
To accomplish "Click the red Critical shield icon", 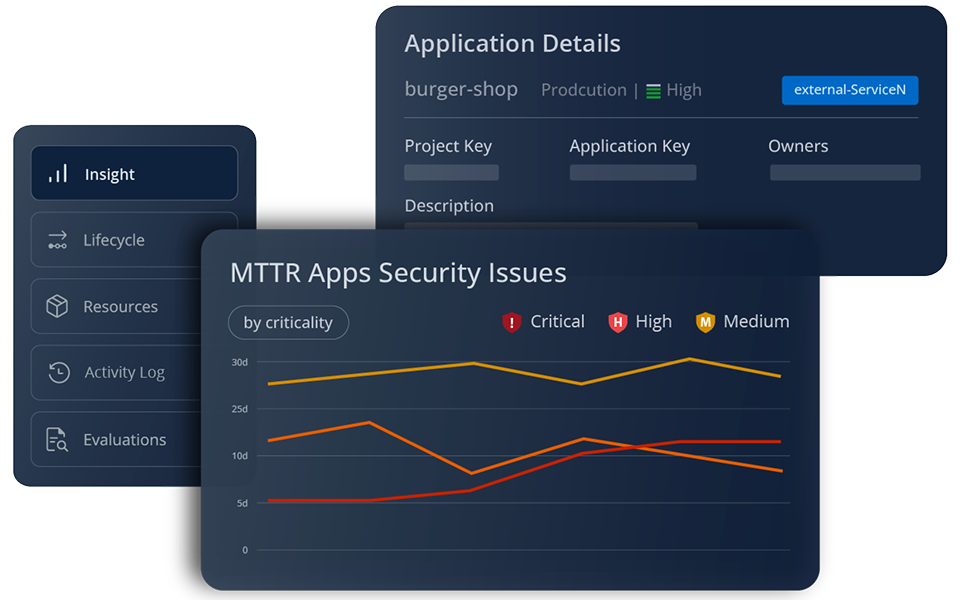I will pyautogui.click(x=512, y=322).
